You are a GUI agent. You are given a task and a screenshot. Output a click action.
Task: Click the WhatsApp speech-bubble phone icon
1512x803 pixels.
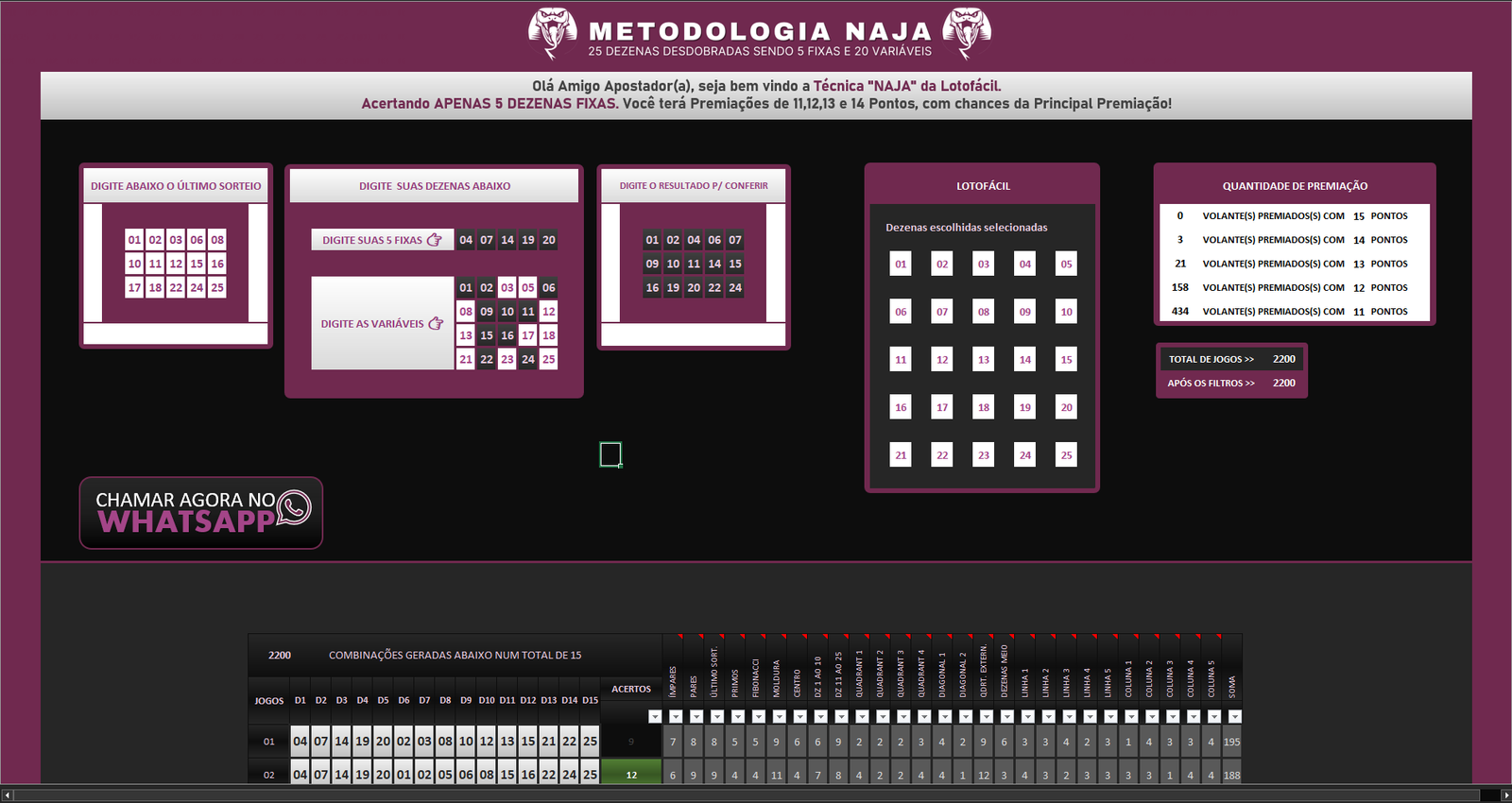tap(294, 507)
